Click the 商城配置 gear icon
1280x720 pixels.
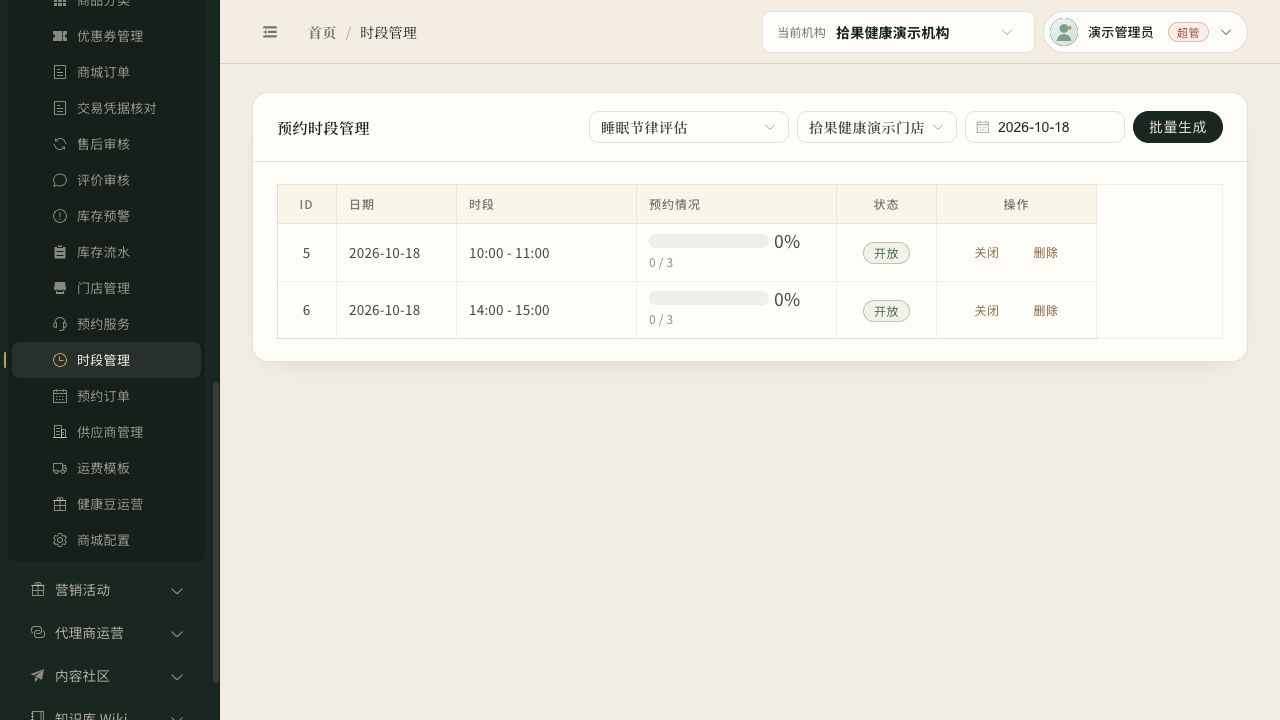[x=60, y=540]
